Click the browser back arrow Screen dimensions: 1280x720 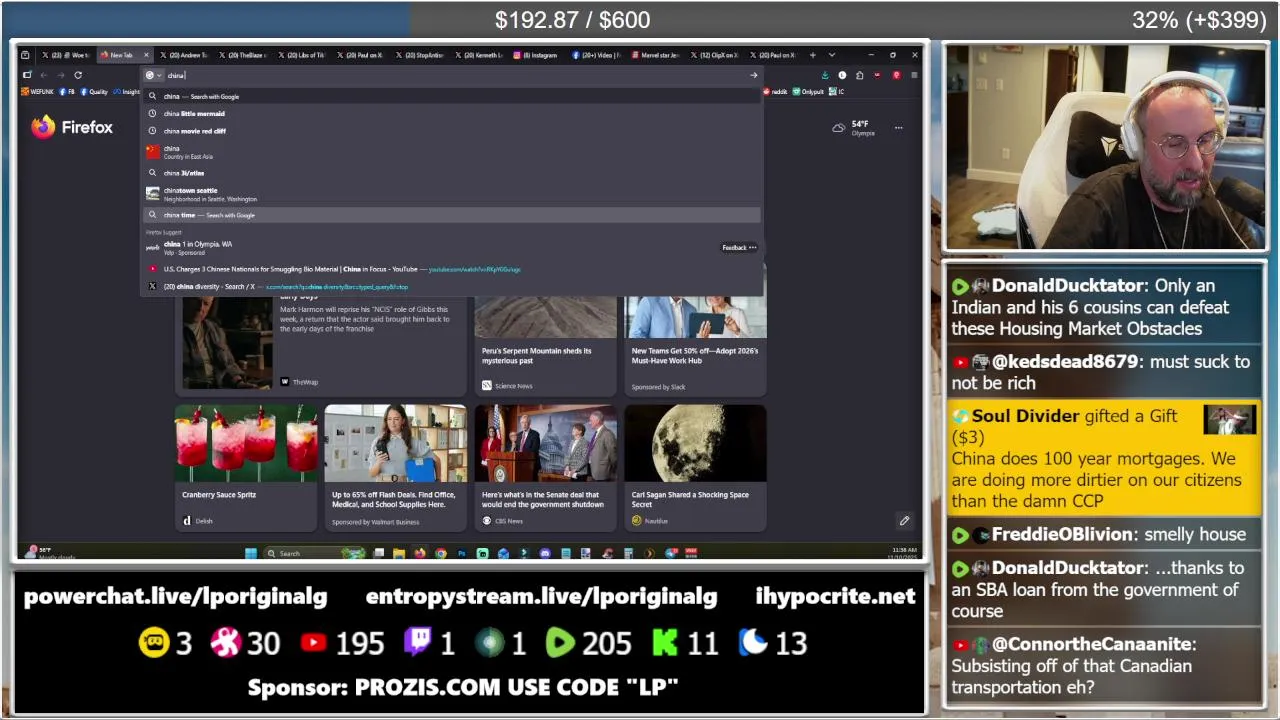44,75
